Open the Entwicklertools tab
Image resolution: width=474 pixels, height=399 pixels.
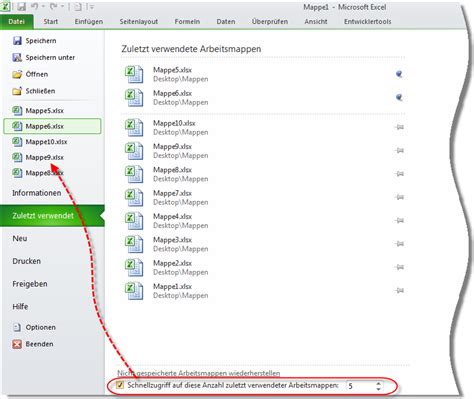pyautogui.click(x=367, y=22)
